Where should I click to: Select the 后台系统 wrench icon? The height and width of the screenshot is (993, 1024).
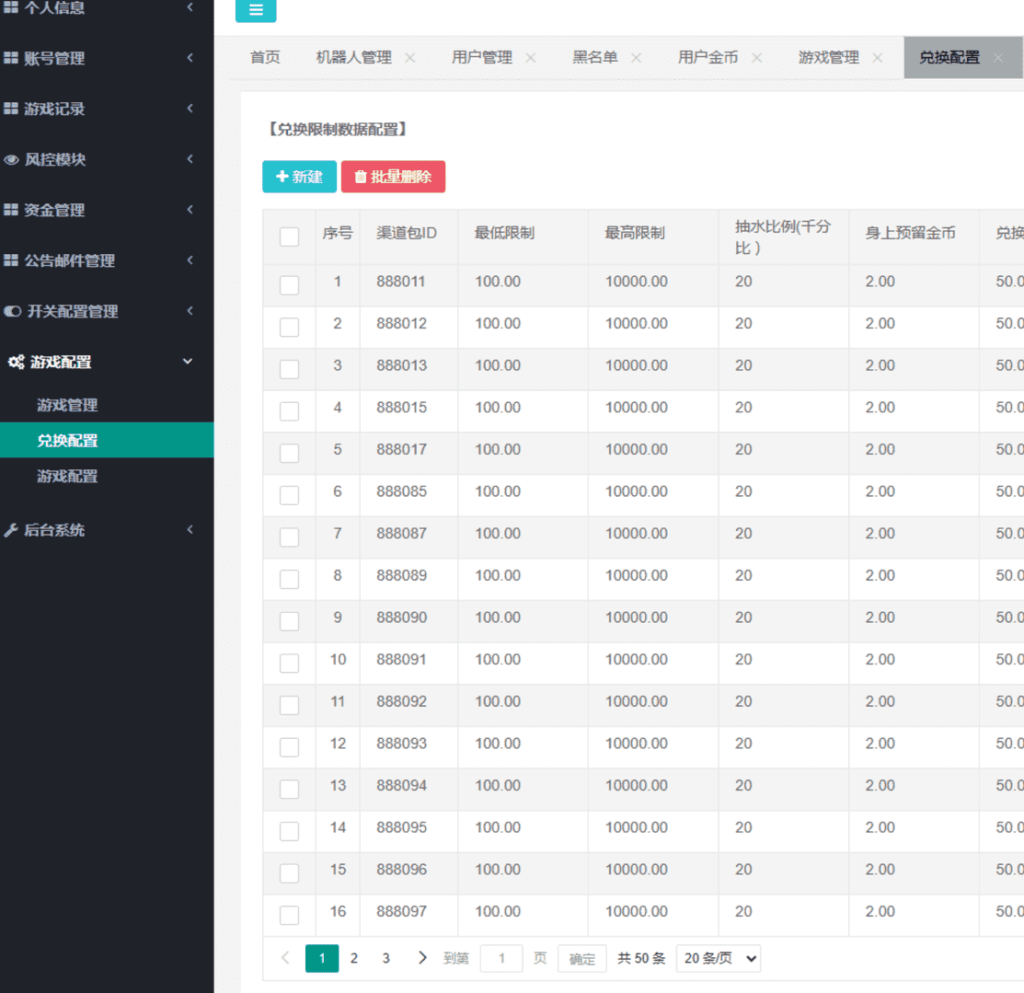14,530
